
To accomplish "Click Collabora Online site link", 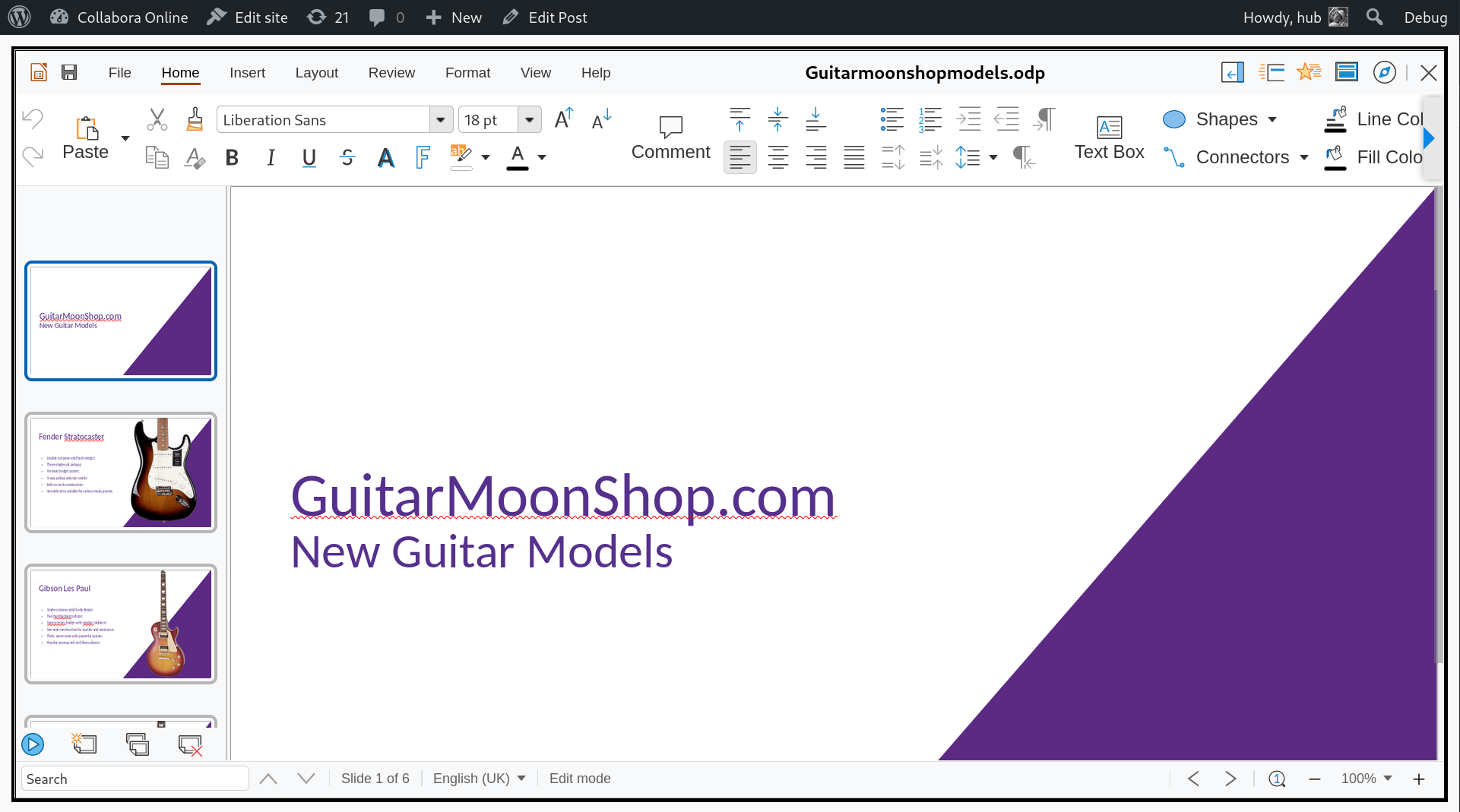I will (x=119, y=17).
